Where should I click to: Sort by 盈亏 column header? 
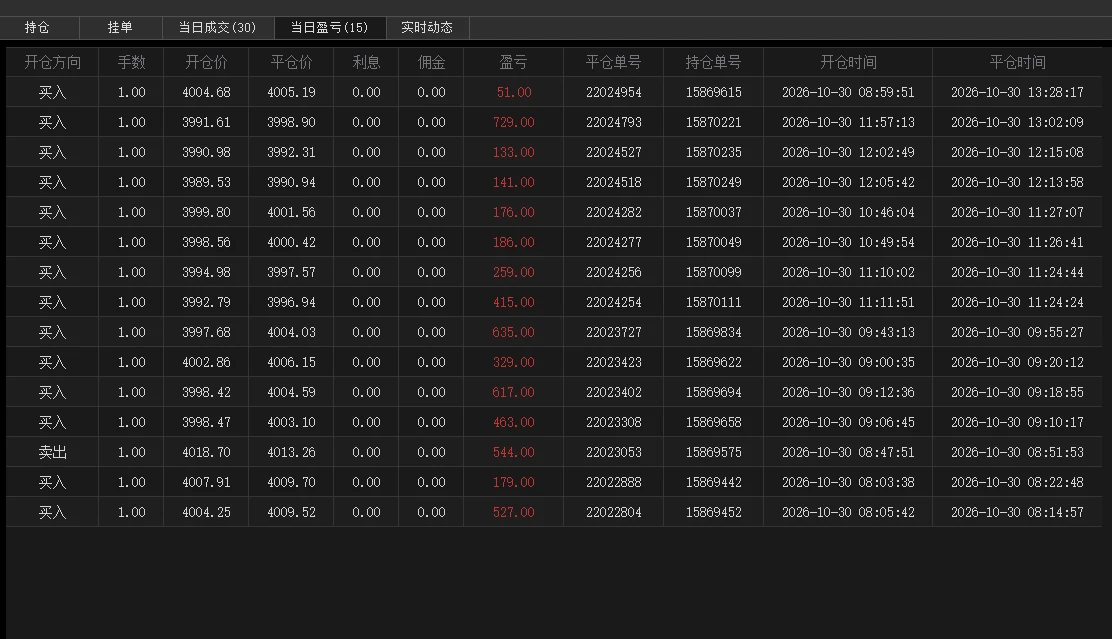513,62
